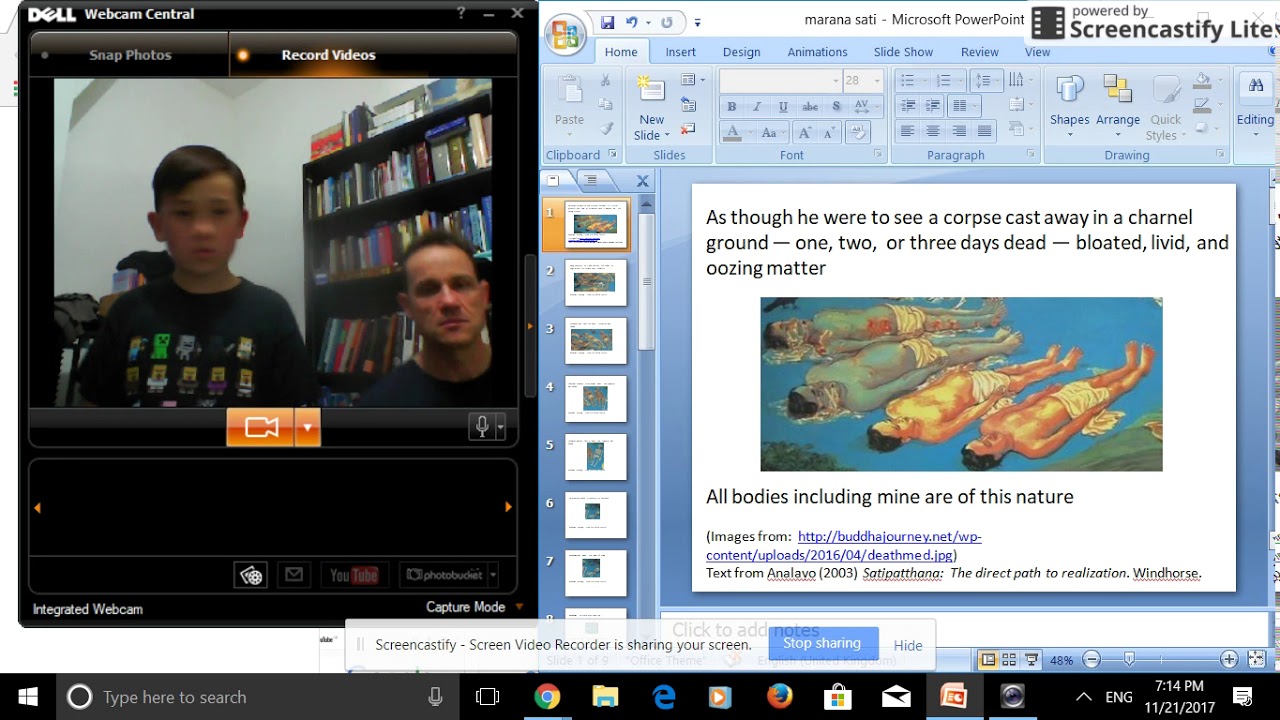
Task: Click the Delete slide icon
Action: [688, 129]
